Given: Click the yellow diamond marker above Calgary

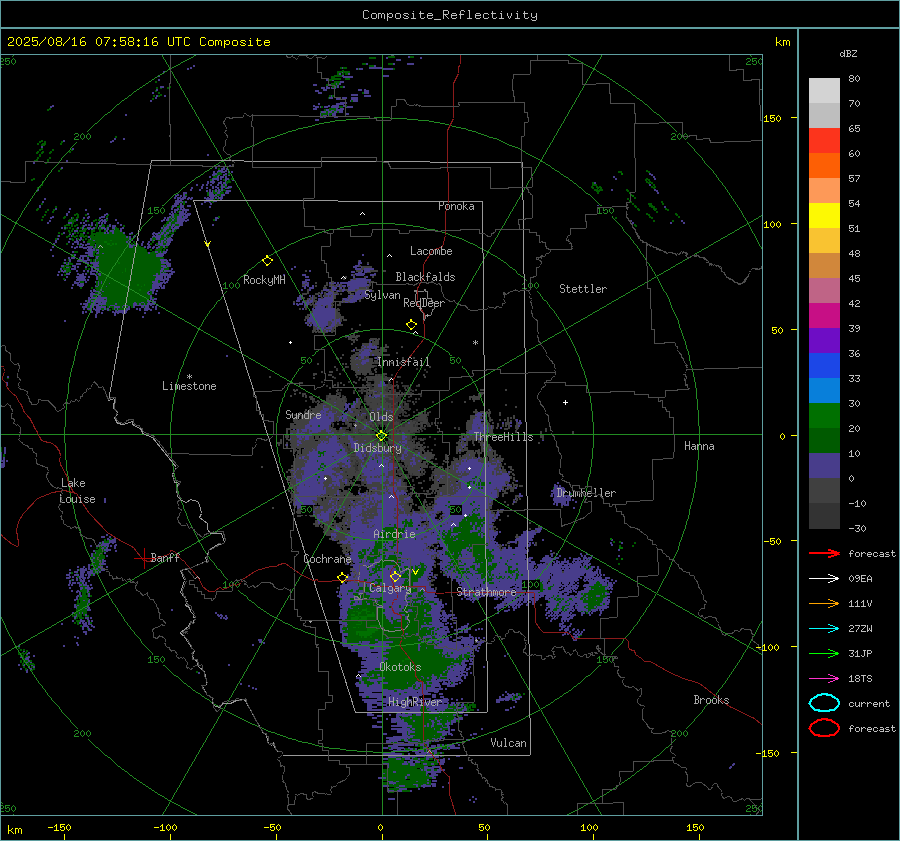Looking at the screenshot, I should pos(395,576).
